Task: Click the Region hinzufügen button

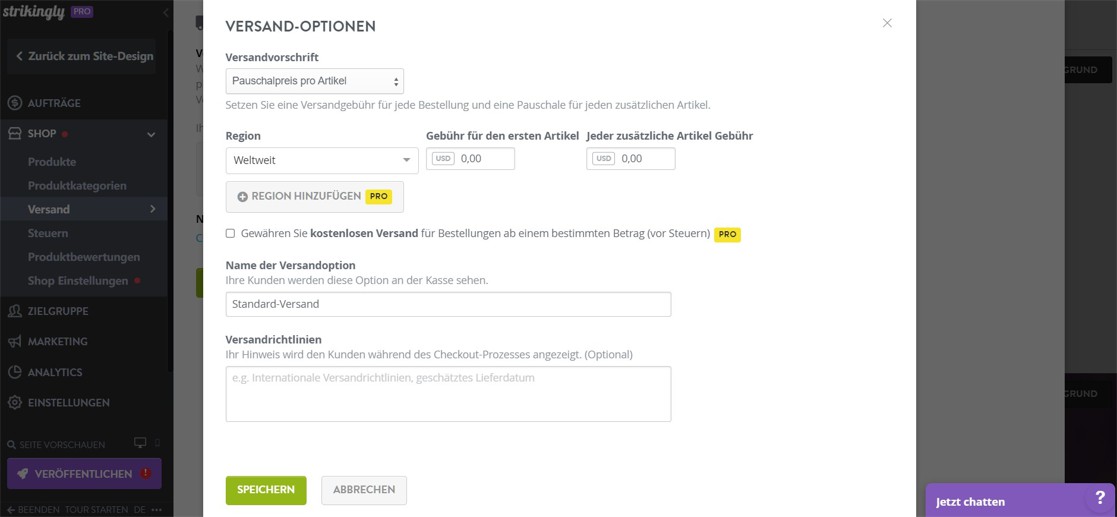Action: [314, 197]
